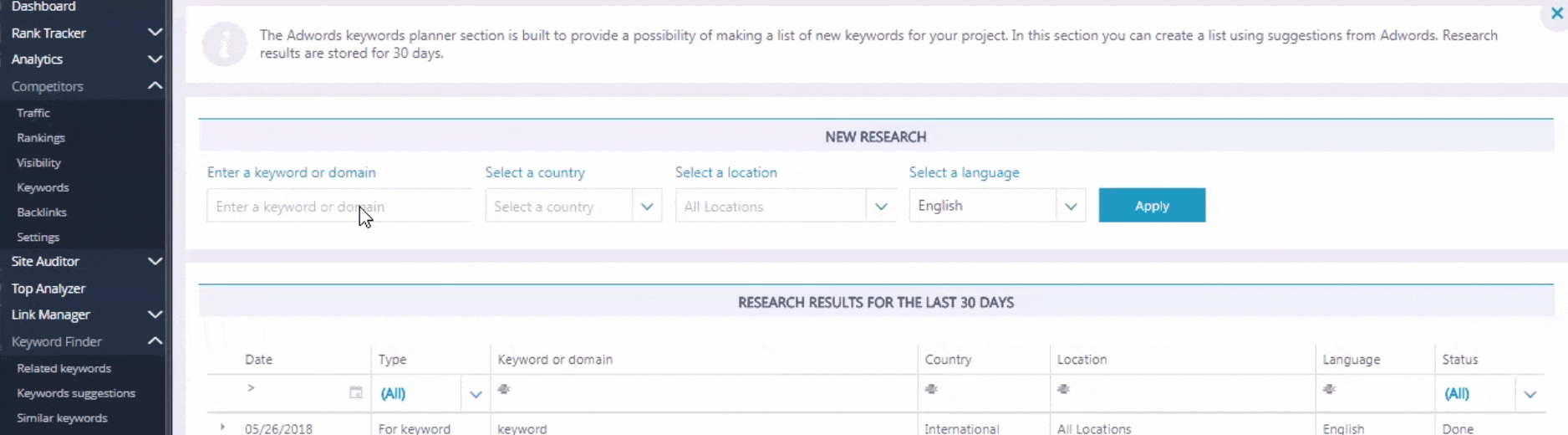Open Keywords suggestions in Keyword Finder
The image size is (1568, 435).
[x=76, y=393]
